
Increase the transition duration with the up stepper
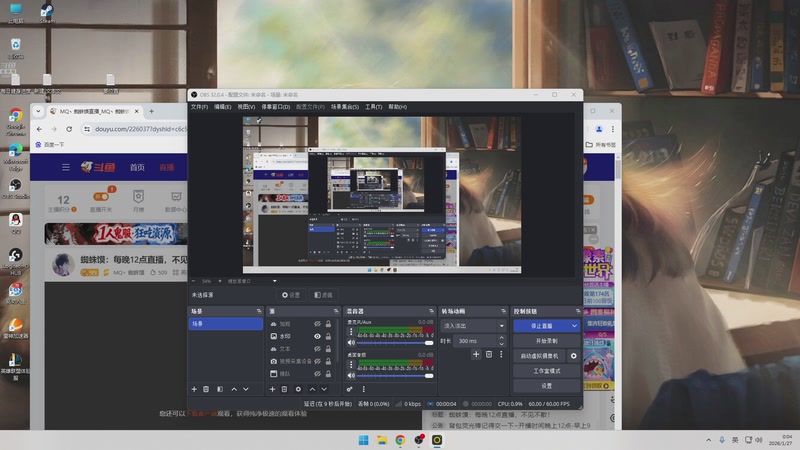click(x=502, y=338)
